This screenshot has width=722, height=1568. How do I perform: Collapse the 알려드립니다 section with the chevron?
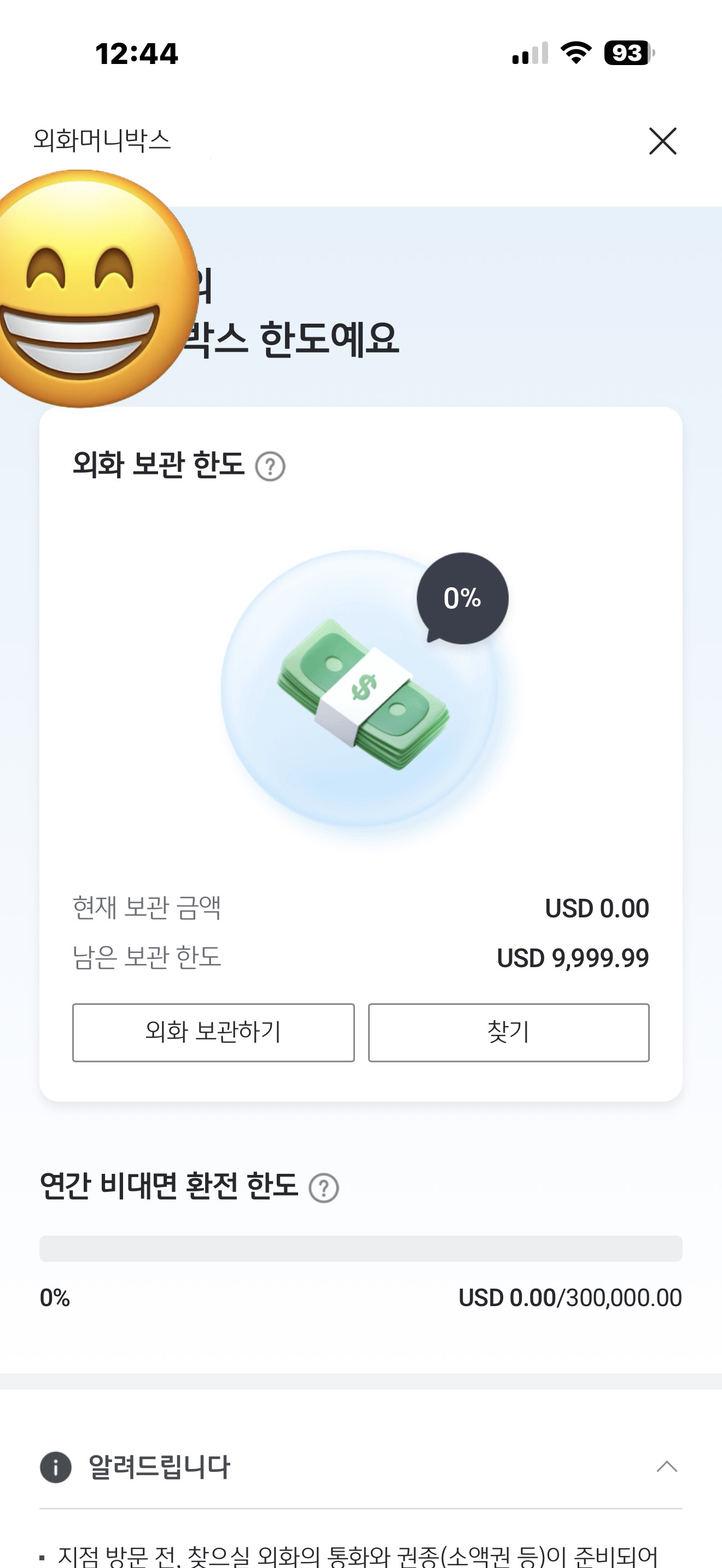tap(667, 1466)
